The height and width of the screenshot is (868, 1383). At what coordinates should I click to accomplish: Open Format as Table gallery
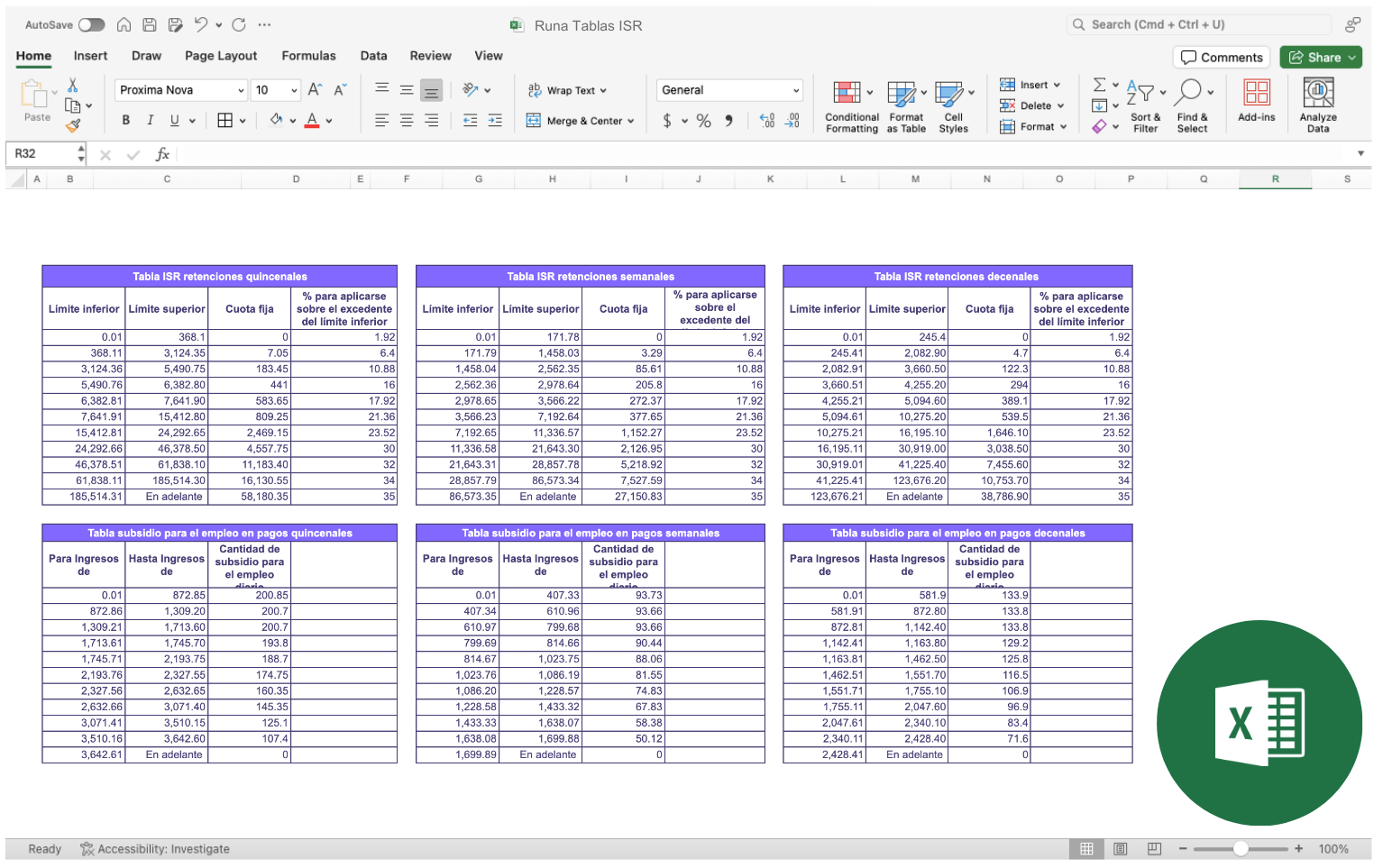[906, 107]
